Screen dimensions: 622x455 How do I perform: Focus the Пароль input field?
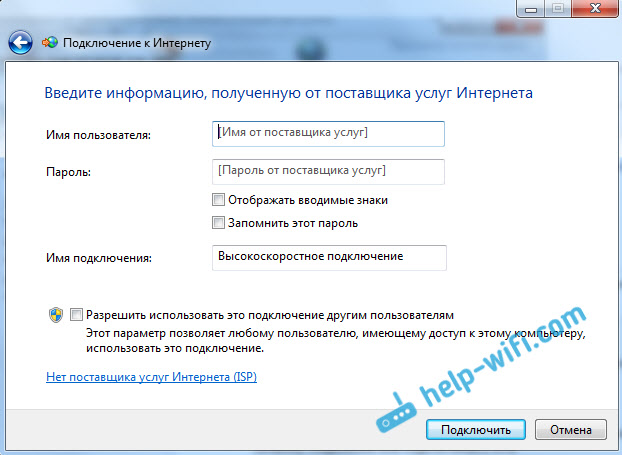(x=328, y=172)
